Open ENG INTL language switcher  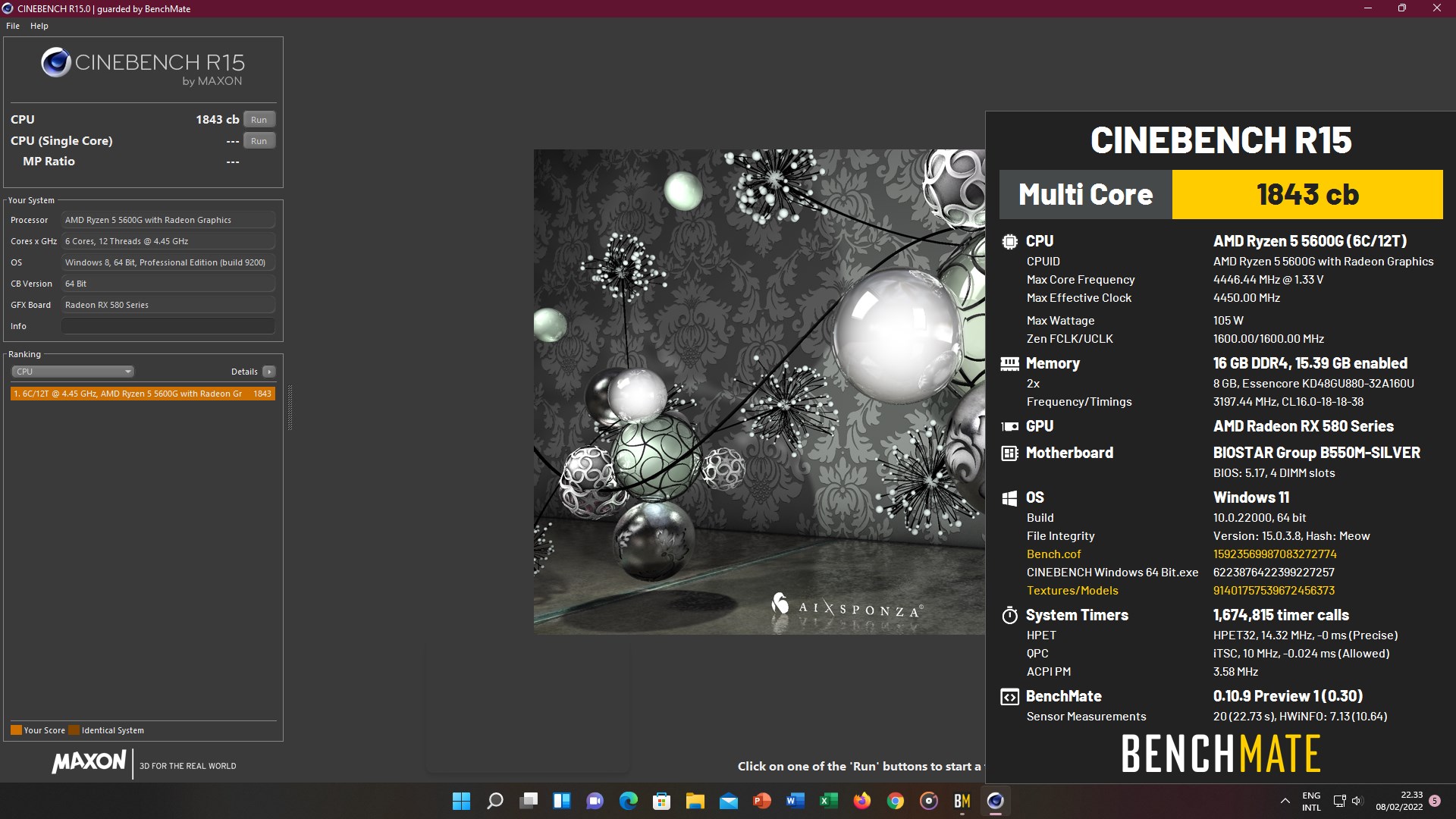[x=1311, y=802]
